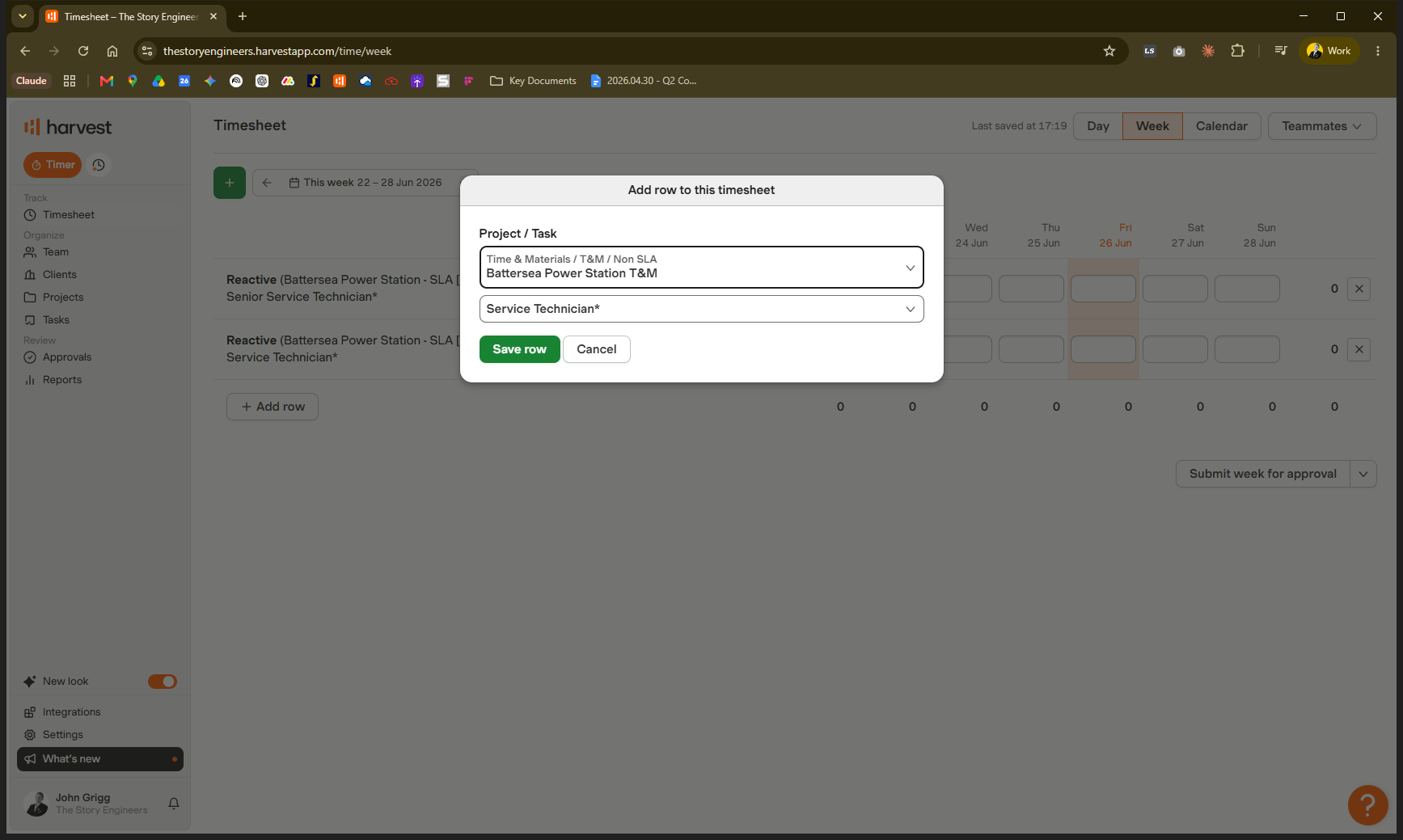Toggle the New look switch
The height and width of the screenshot is (840, 1403).
[163, 682]
